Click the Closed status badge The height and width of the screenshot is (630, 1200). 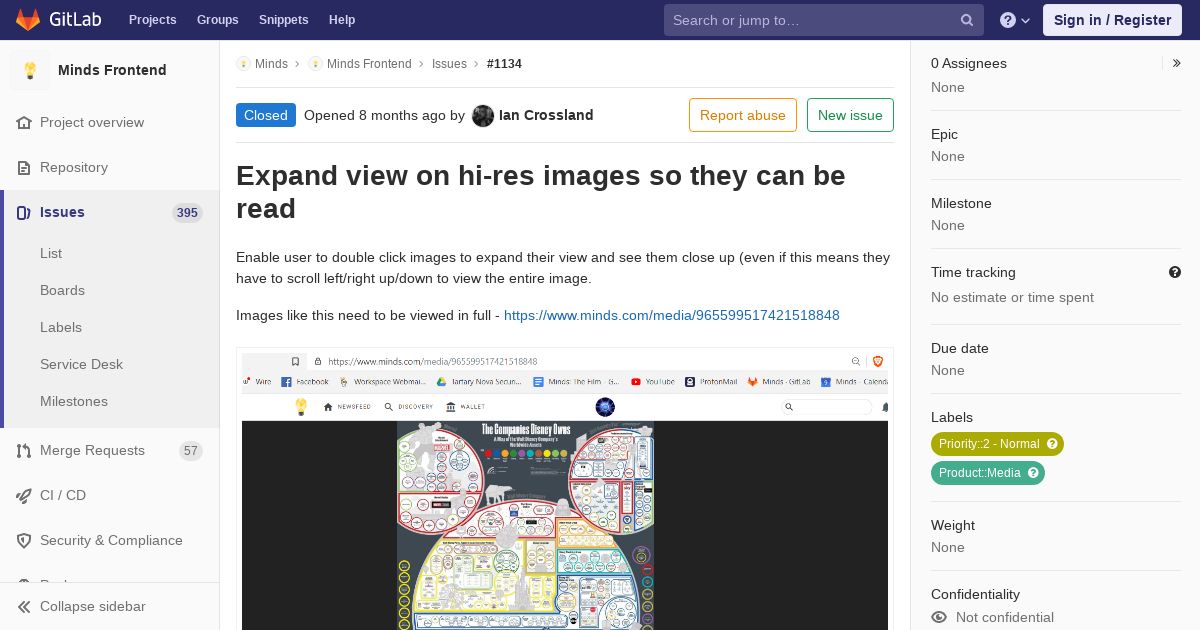tap(266, 115)
